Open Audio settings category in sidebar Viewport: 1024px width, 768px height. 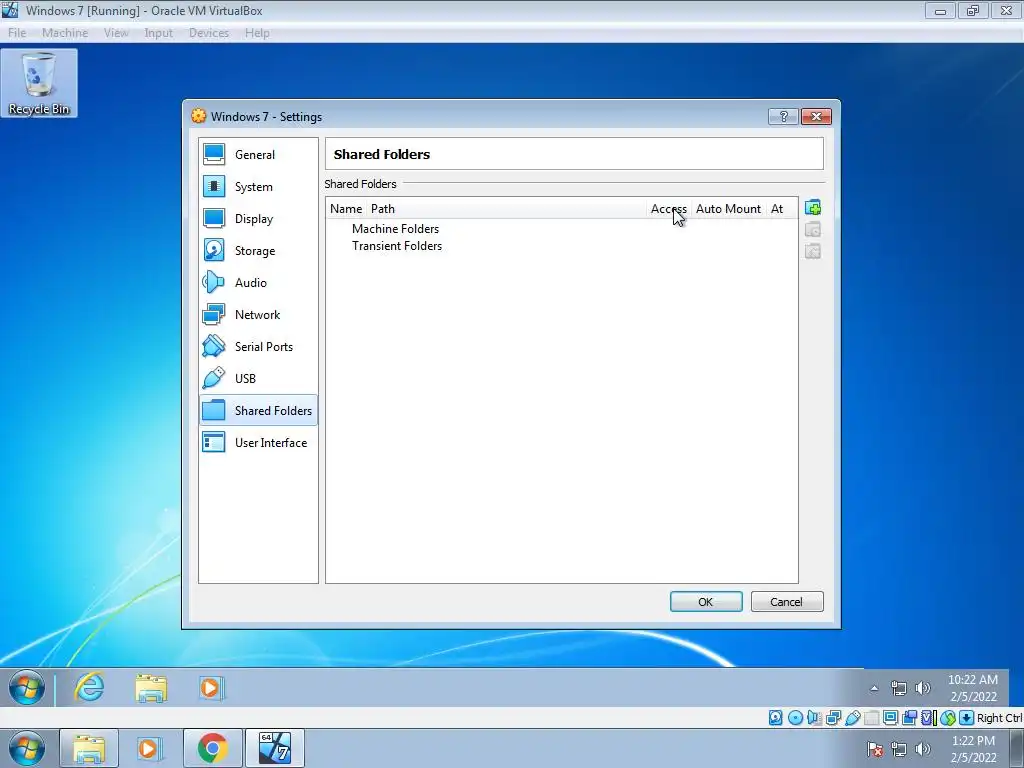[x=258, y=283]
